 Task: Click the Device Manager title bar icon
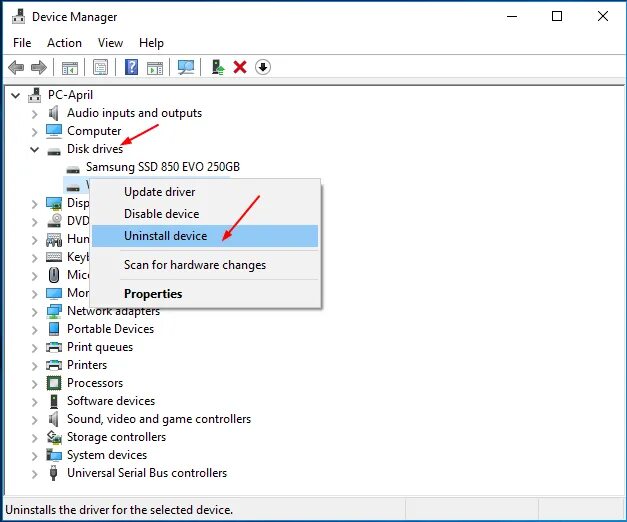(19, 16)
